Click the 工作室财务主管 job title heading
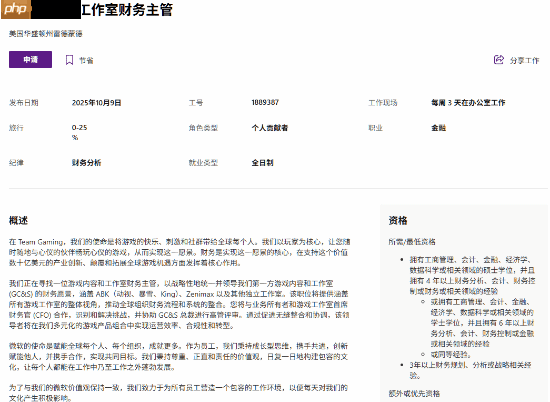Viewport: 550px width, 402px height. pos(127,9)
